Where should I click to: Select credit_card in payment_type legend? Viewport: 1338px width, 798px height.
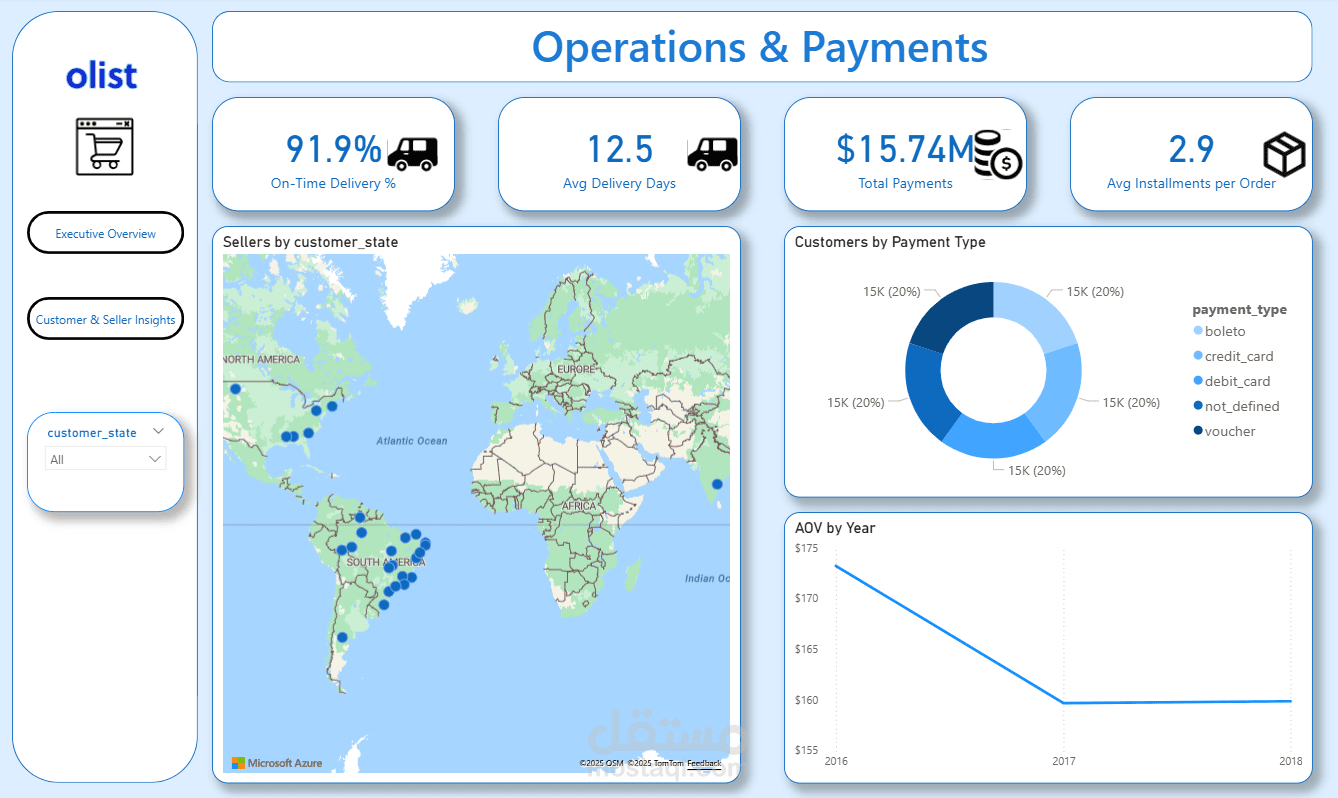(x=1238, y=356)
